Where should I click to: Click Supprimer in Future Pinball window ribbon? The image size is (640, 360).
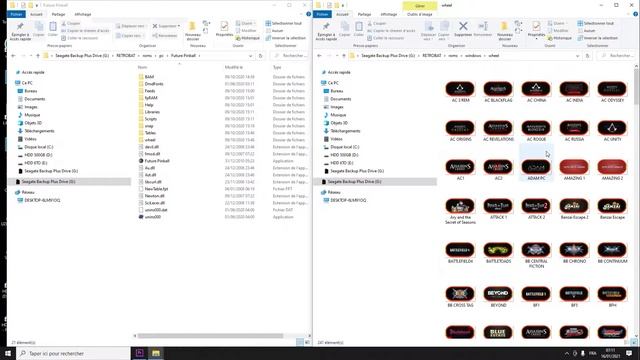(x=166, y=26)
